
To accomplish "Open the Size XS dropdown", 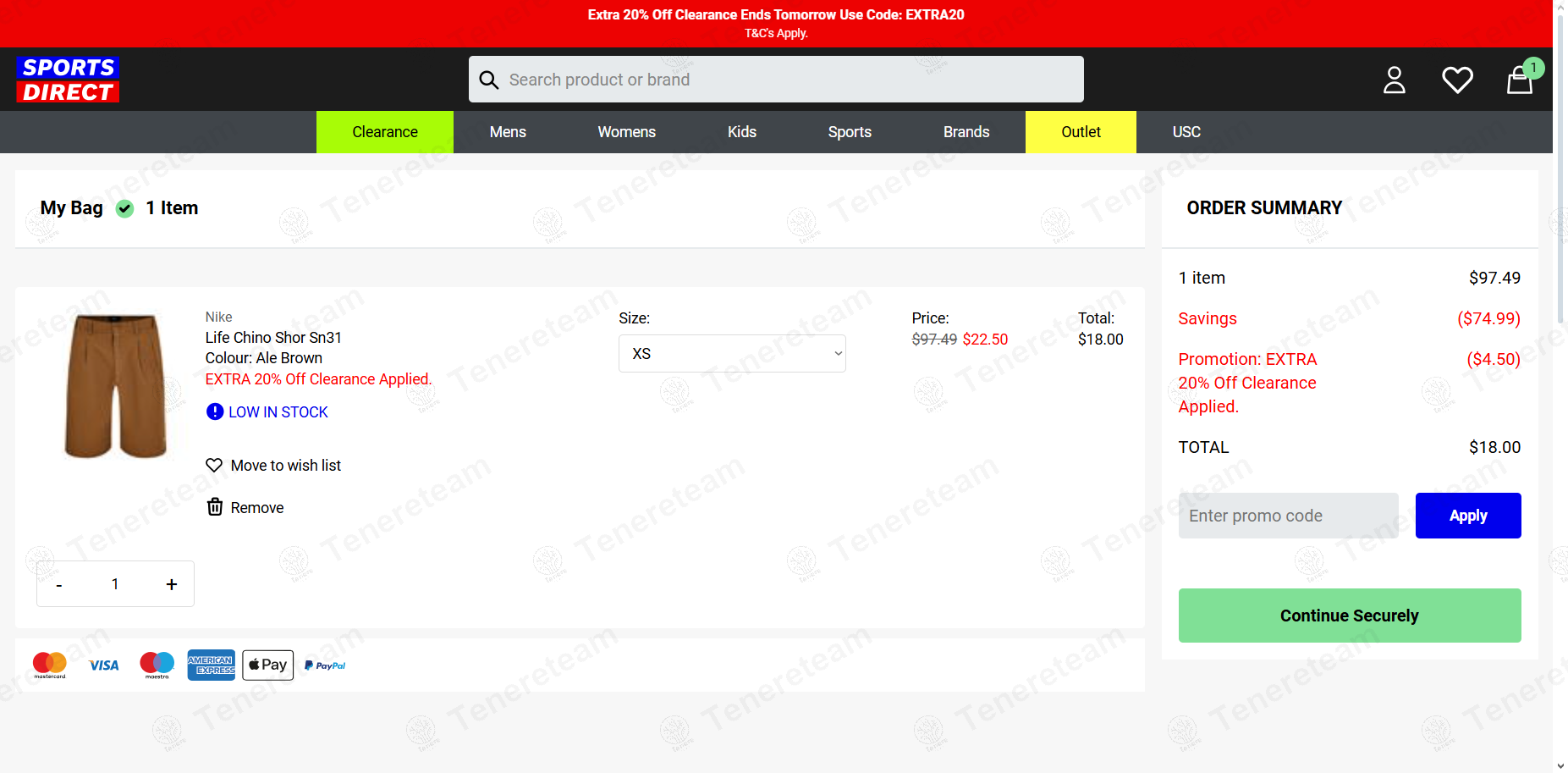I will click(x=732, y=354).
